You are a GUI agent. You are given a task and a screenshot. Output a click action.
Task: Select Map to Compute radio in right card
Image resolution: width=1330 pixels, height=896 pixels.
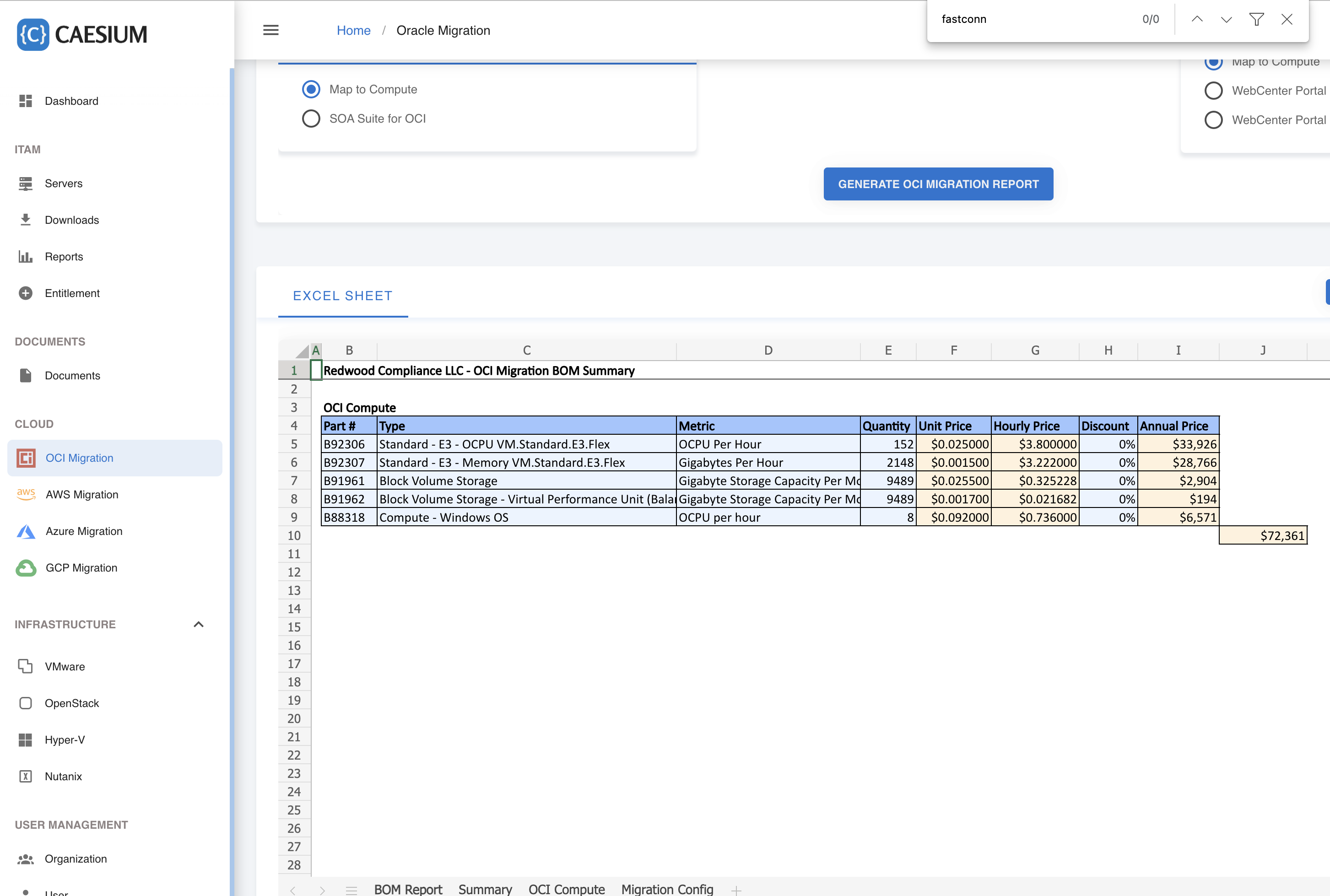coord(1213,62)
